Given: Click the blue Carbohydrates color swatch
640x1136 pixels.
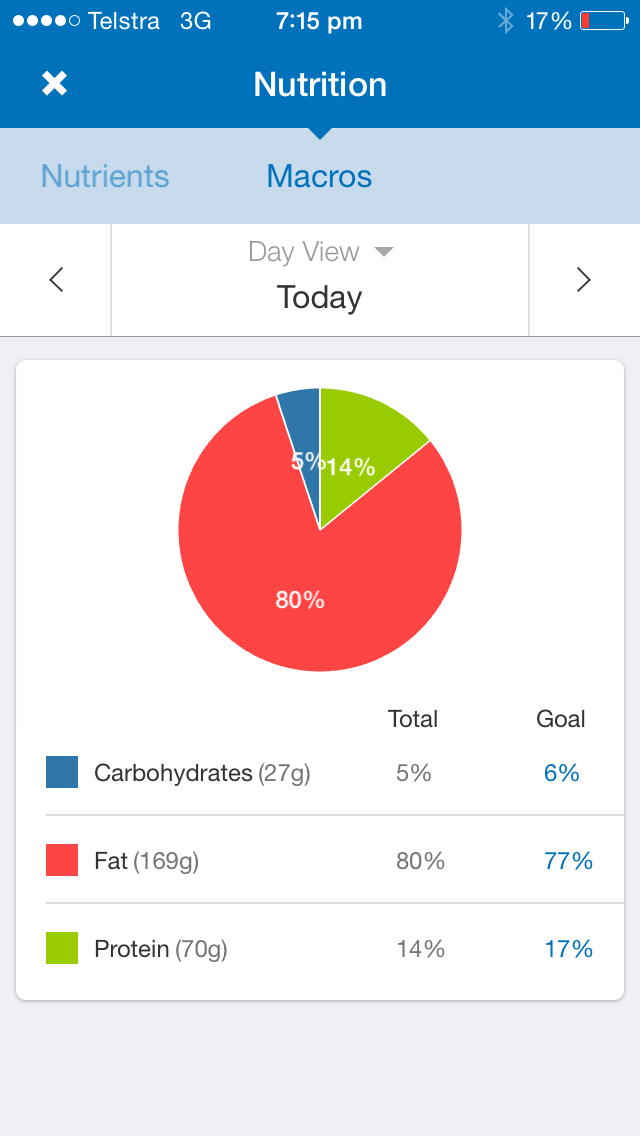Looking at the screenshot, I should coord(62,772).
